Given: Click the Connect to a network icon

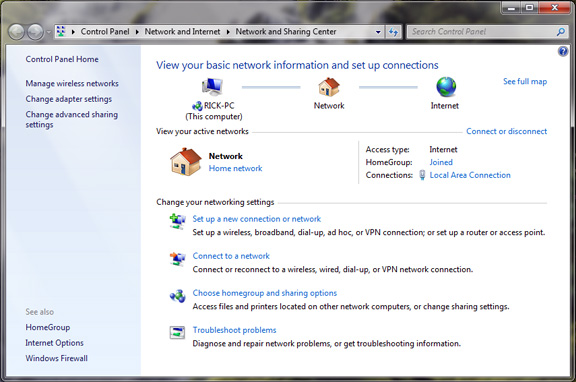Looking at the screenshot, I should 177,259.
